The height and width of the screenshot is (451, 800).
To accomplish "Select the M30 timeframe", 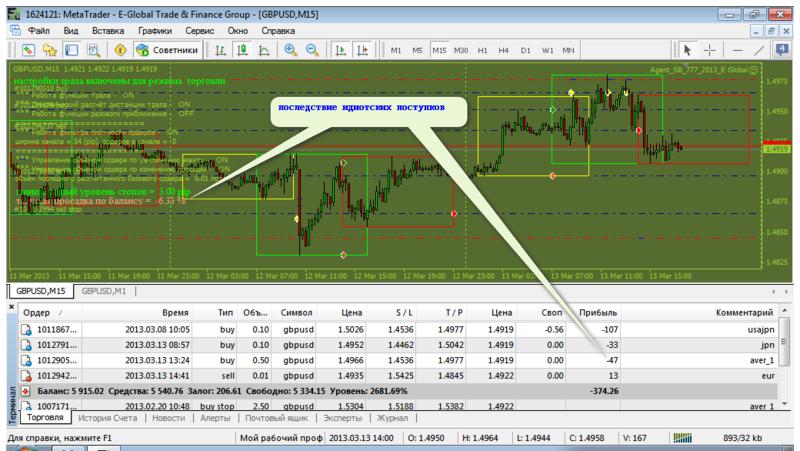I will click(x=461, y=51).
